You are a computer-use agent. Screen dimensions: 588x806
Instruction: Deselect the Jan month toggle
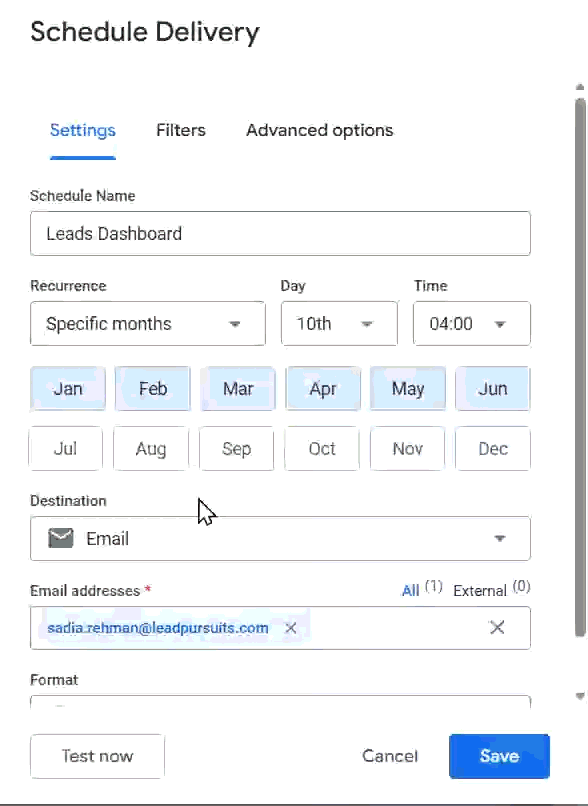(68, 389)
